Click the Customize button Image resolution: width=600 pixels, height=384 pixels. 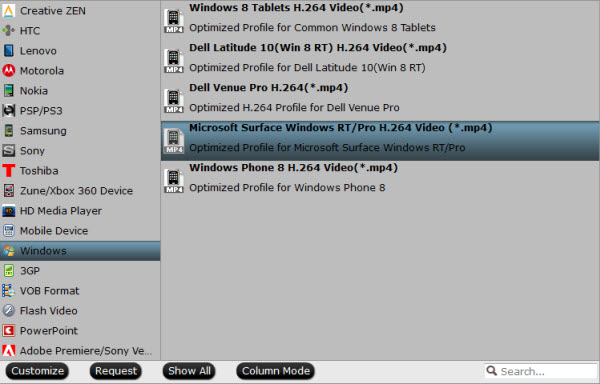click(x=38, y=371)
